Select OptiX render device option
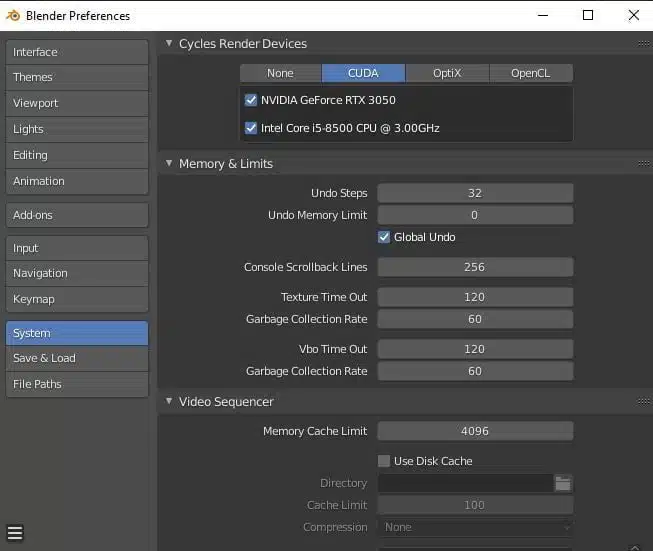The width and height of the screenshot is (653, 551). click(447, 73)
